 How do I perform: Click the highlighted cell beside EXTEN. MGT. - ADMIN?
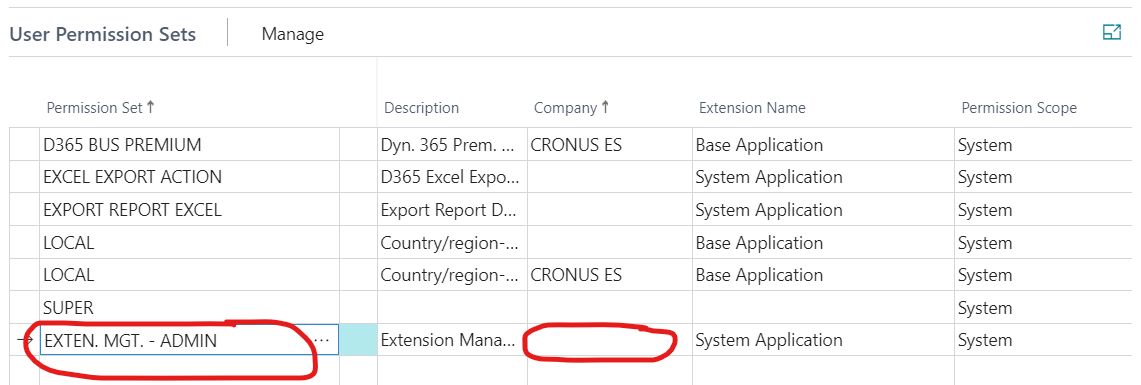click(359, 340)
